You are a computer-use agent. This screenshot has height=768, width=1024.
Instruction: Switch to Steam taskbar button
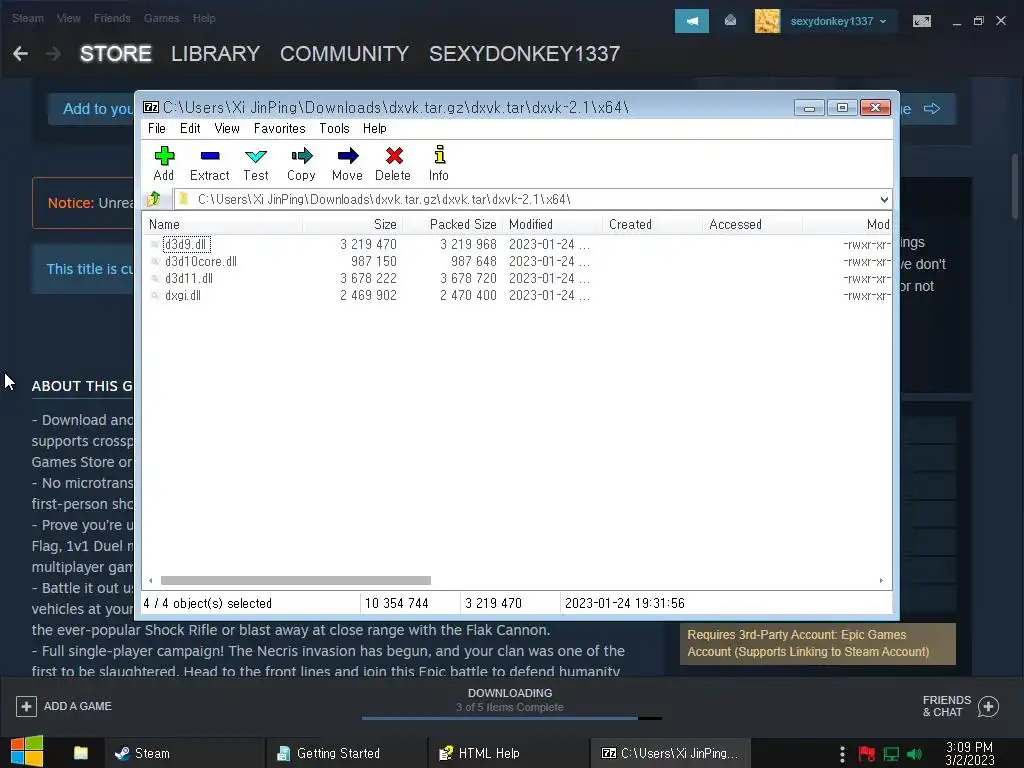pyautogui.click(x=184, y=753)
